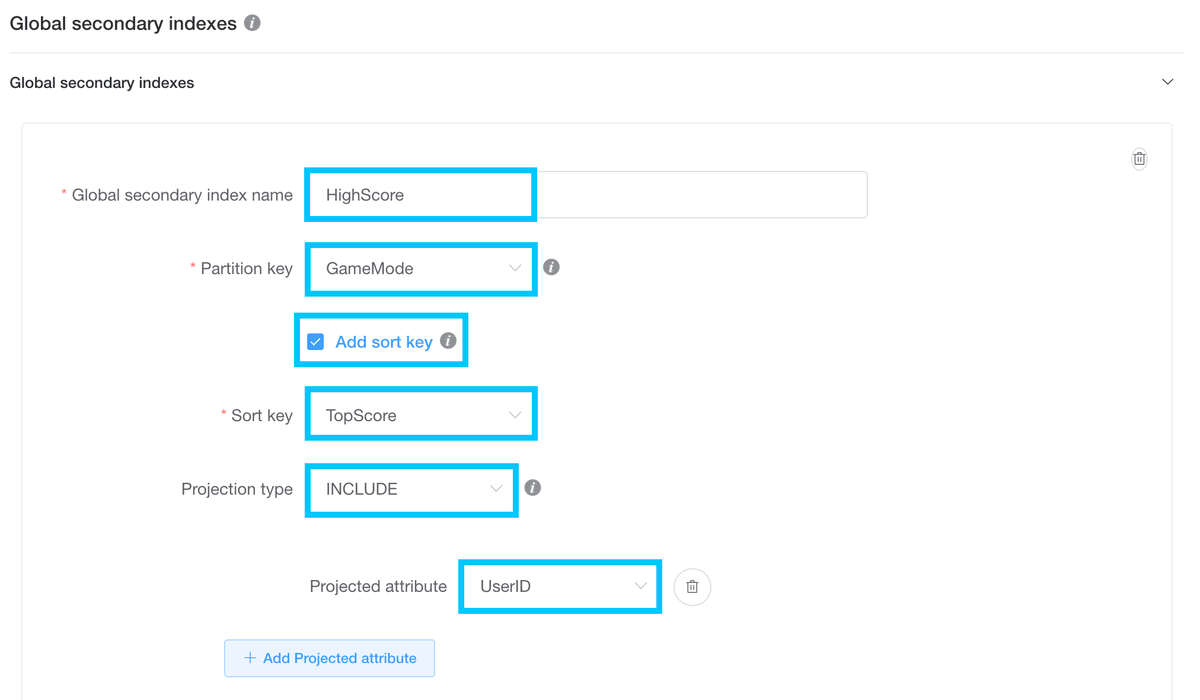
Task: Click the dropdown arrow on the INCLUDE selector
Action: [496, 489]
